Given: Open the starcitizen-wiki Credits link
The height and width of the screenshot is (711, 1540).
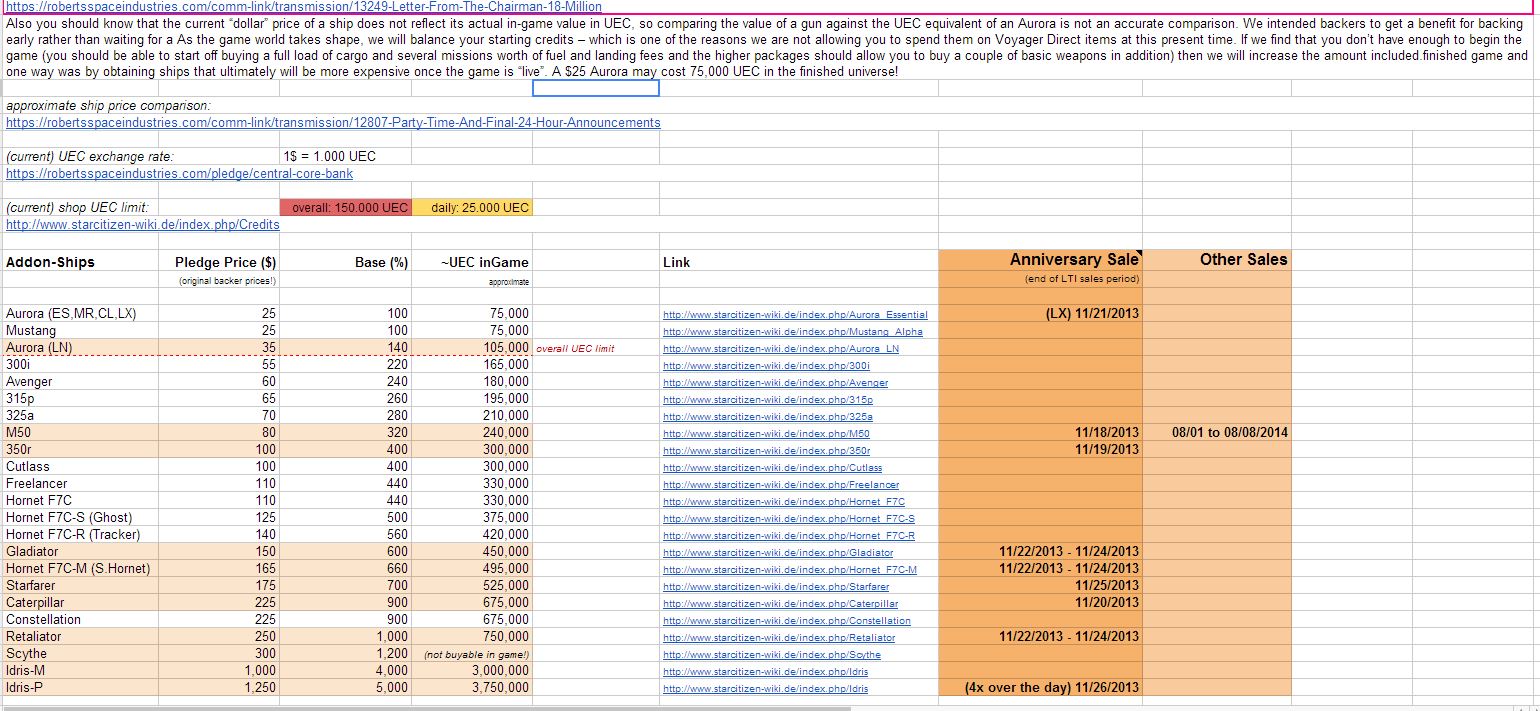Looking at the screenshot, I should 143,224.
